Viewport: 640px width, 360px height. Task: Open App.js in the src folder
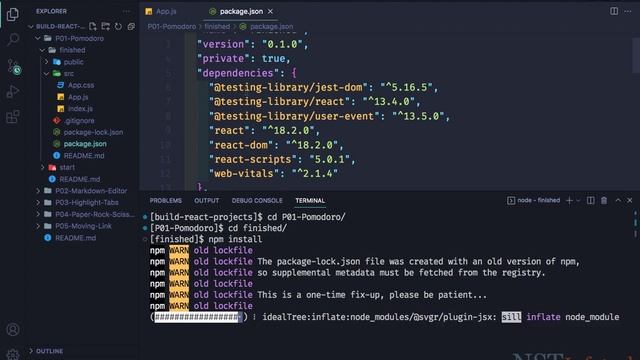tap(78, 97)
